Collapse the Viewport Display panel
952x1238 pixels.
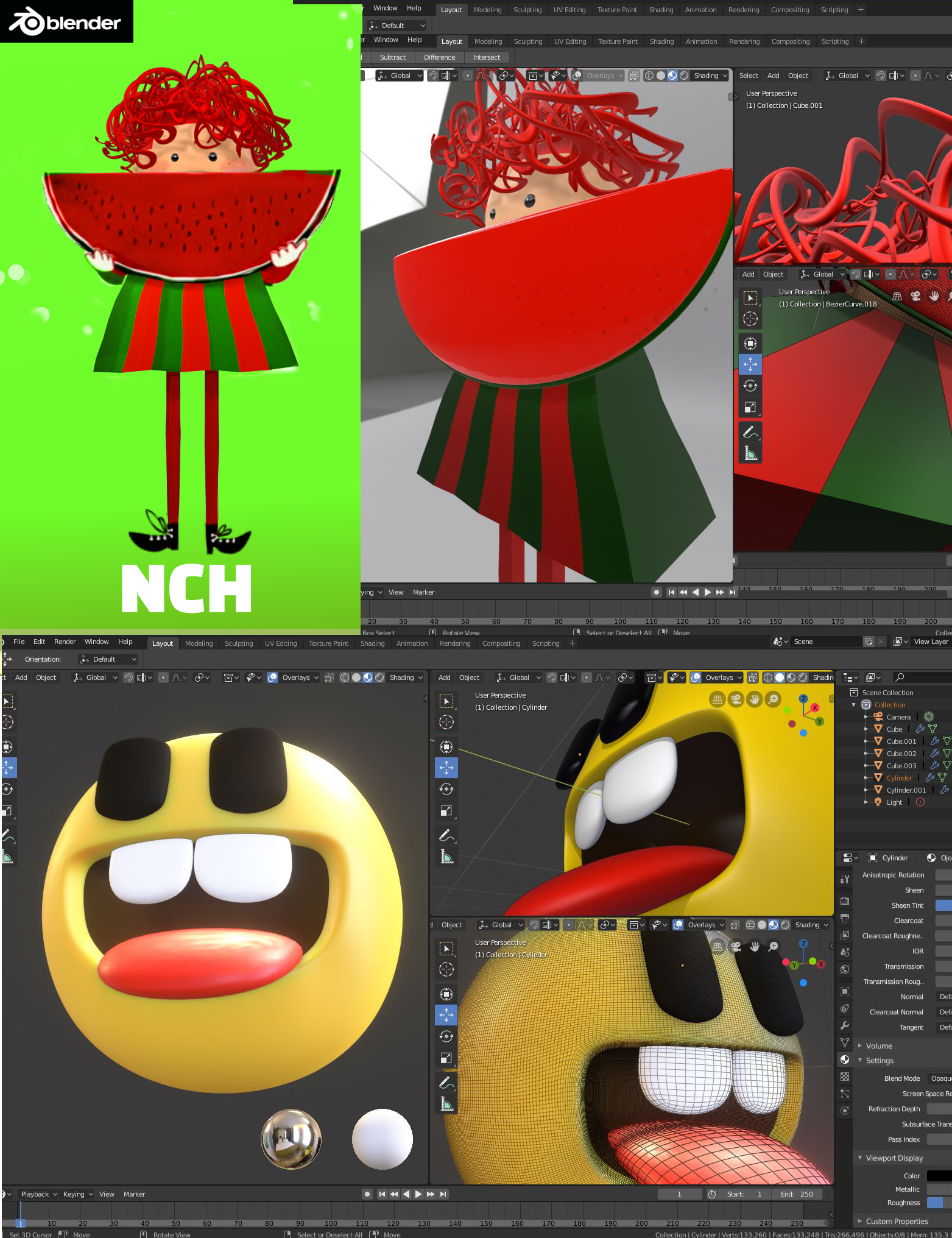[894, 1158]
